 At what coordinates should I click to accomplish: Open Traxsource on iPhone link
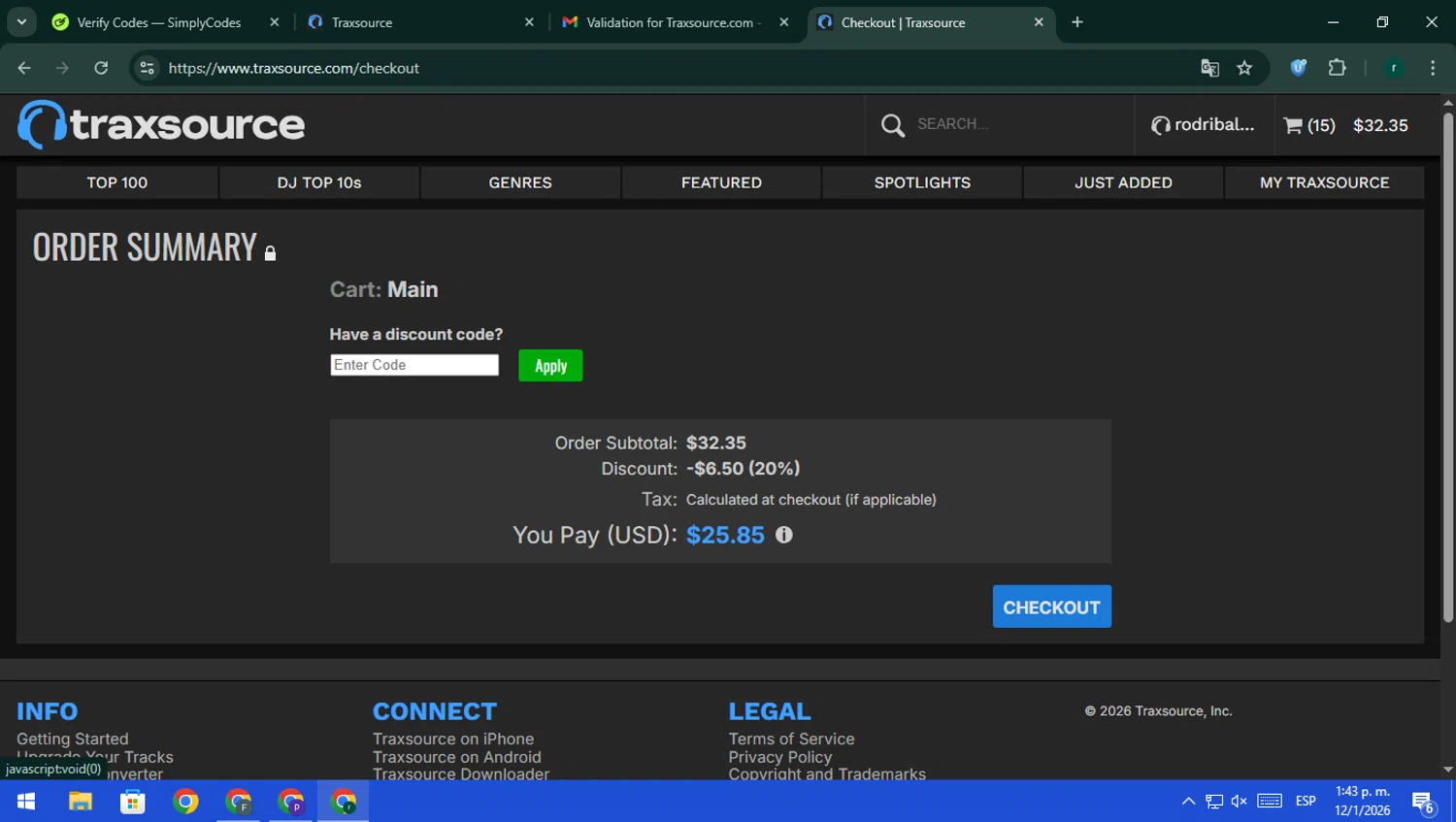click(453, 739)
